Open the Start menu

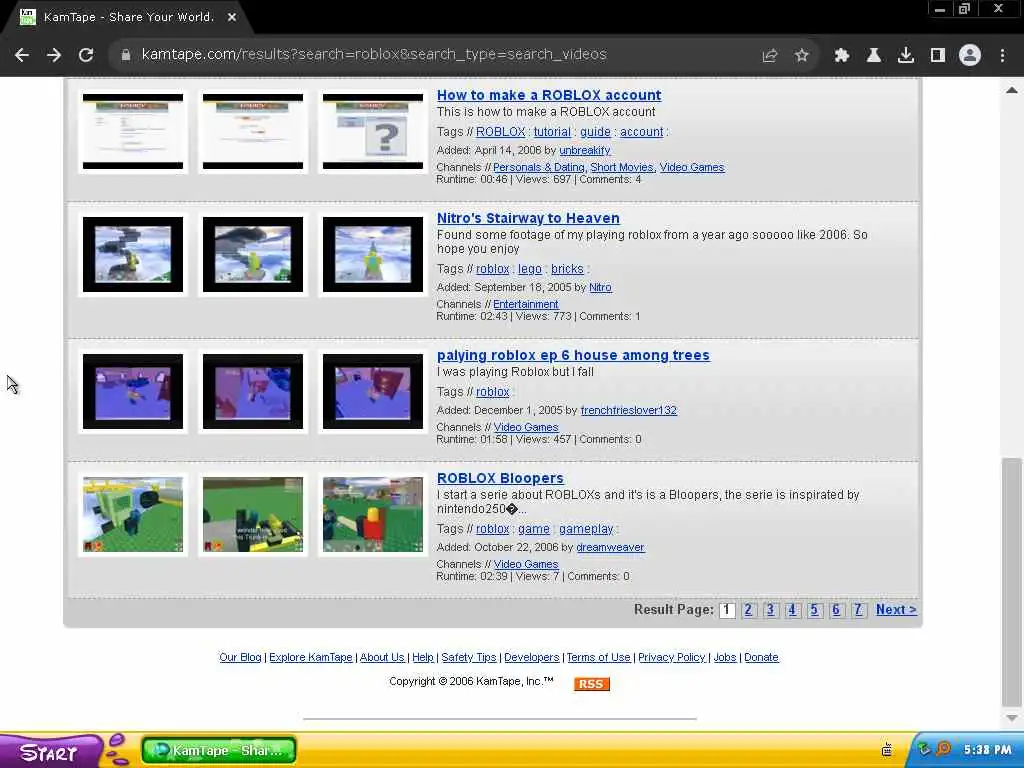point(49,751)
